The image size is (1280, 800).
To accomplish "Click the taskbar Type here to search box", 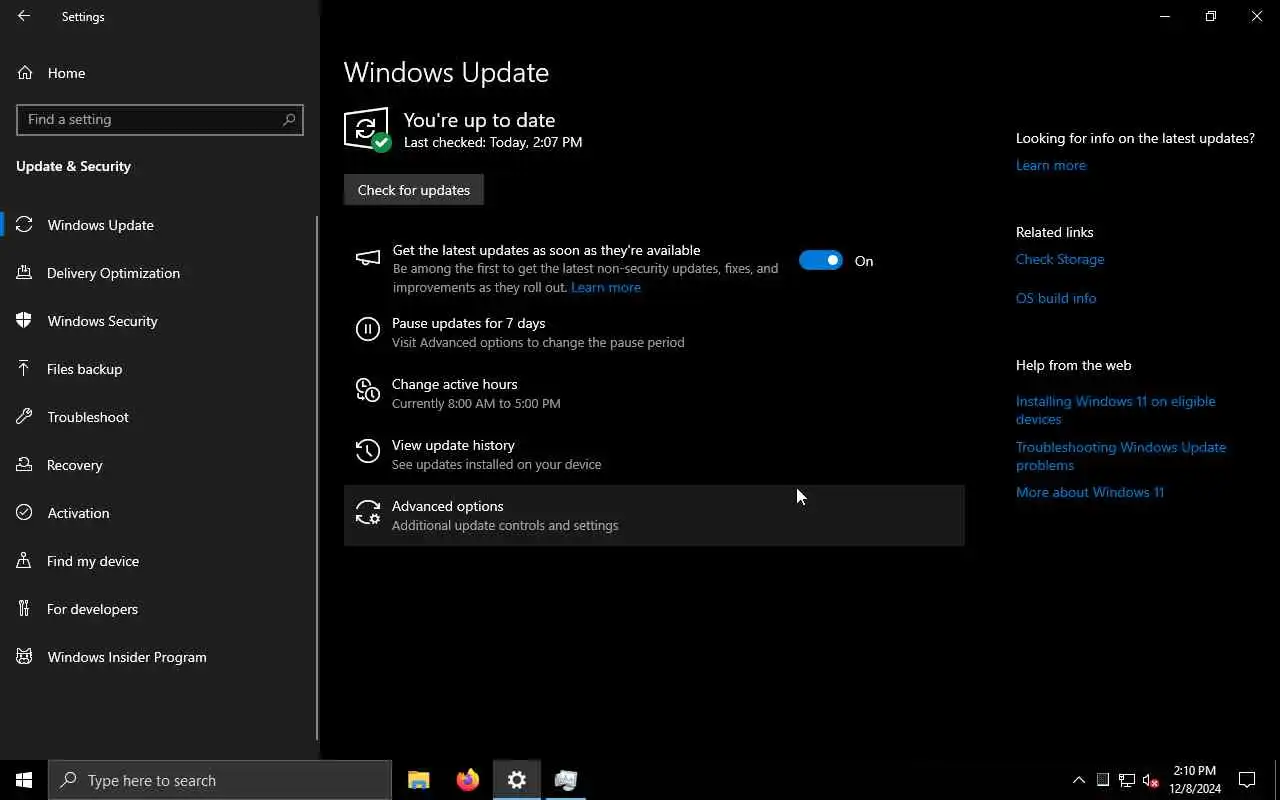I will coord(220,780).
